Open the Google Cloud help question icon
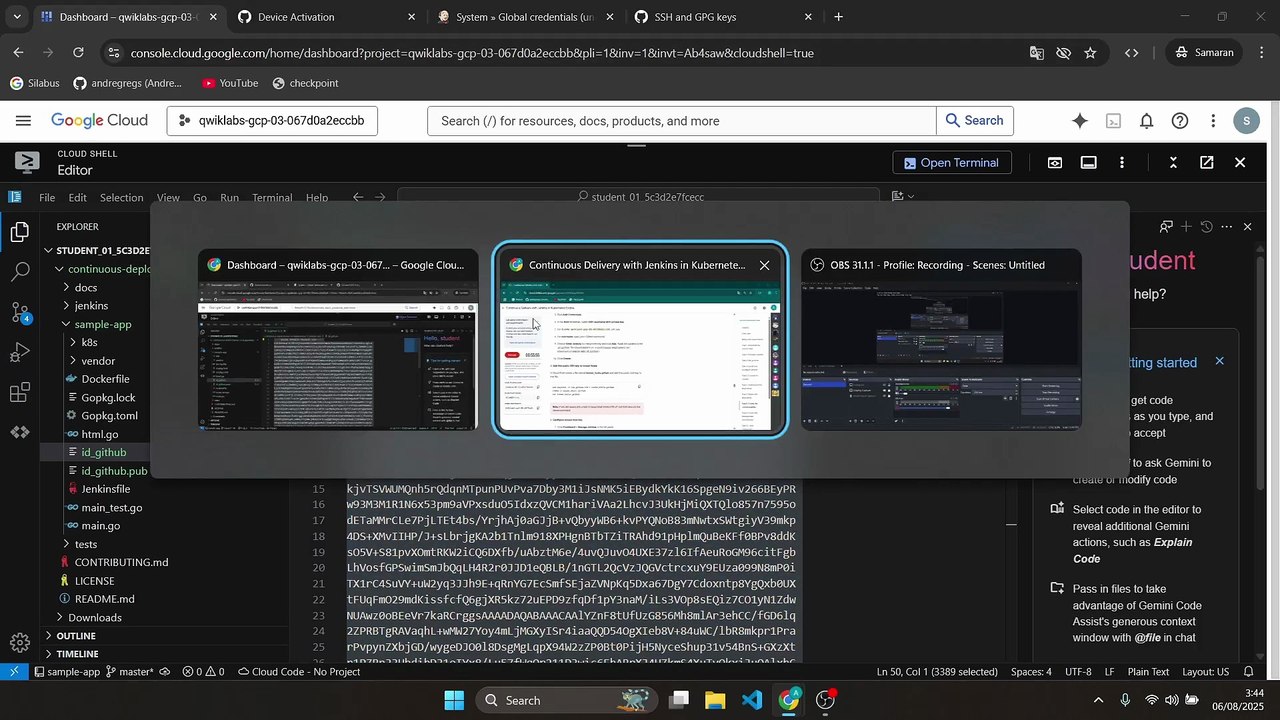The width and height of the screenshot is (1280, 720). [x=1180, y=121]
